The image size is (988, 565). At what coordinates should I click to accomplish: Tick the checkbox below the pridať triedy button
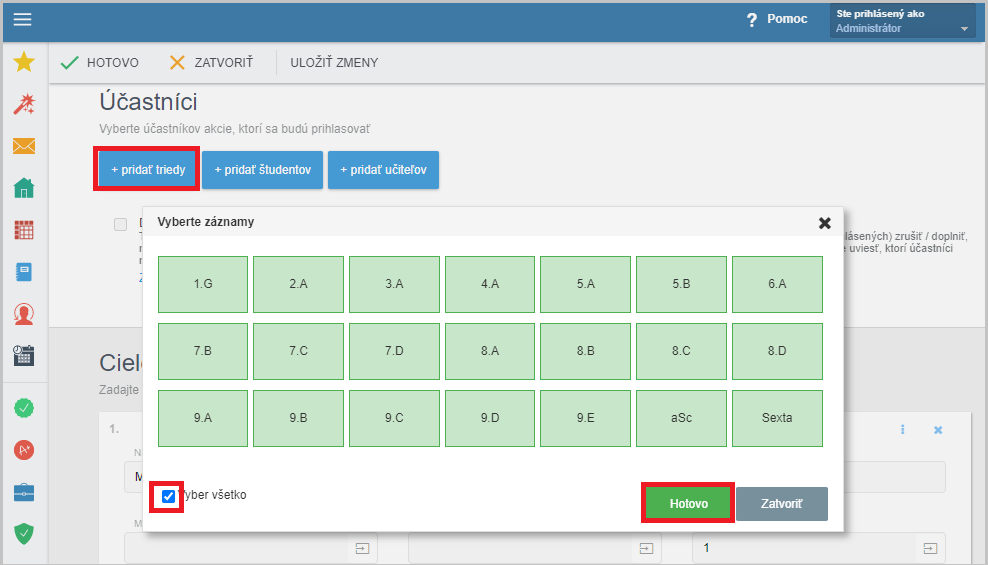121,224
